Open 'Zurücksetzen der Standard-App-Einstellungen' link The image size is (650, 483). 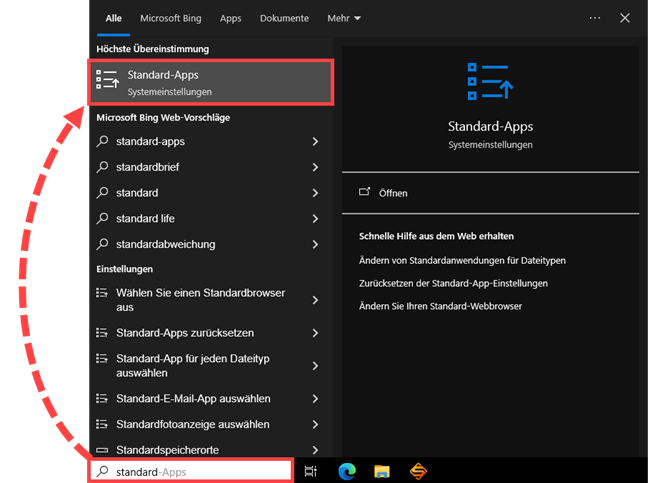click(x=453, y=283)
